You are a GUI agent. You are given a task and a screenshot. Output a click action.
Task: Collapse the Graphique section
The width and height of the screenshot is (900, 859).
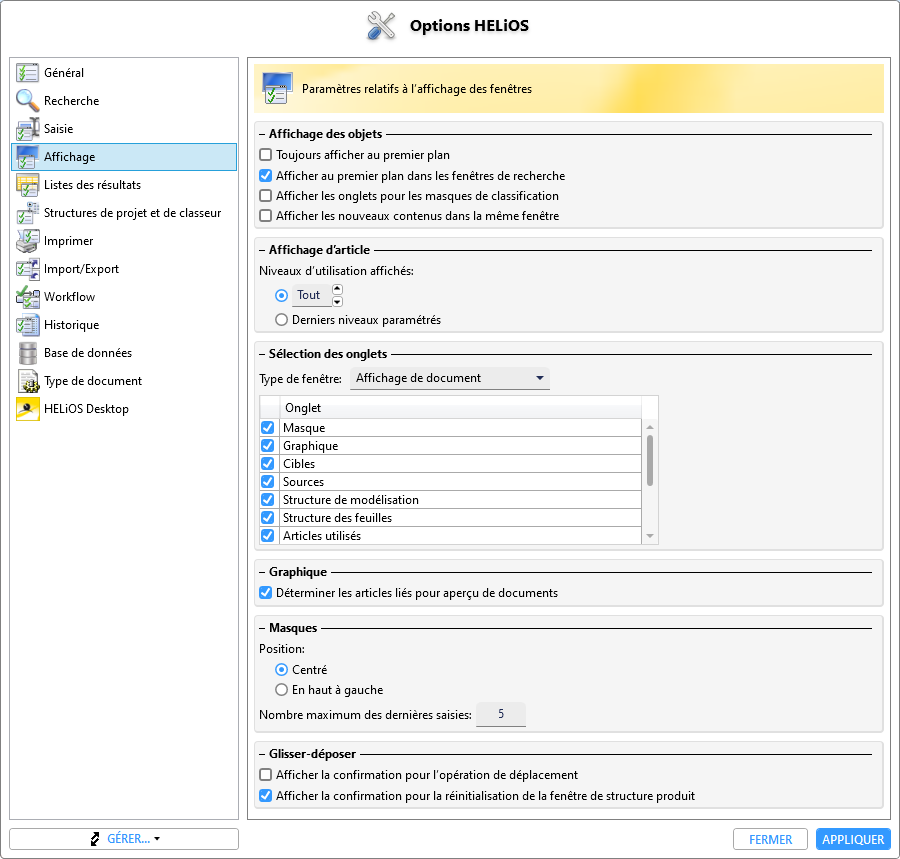click(262, 572)
